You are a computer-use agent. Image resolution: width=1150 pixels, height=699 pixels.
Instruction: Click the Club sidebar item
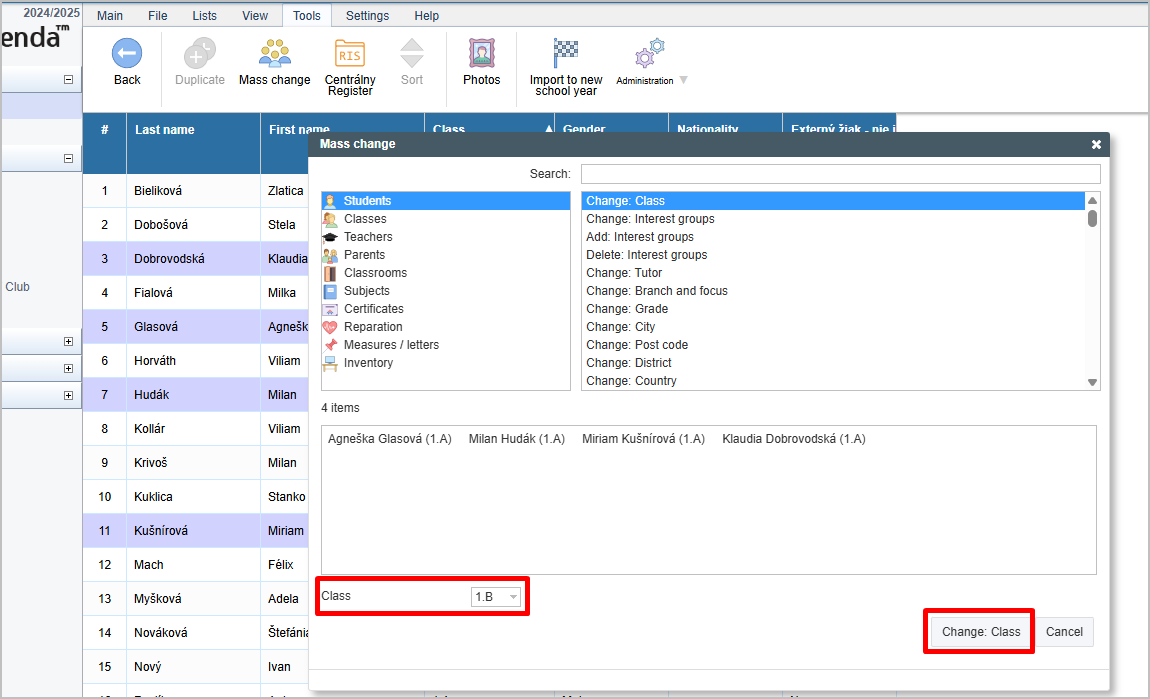pos(18,287)
